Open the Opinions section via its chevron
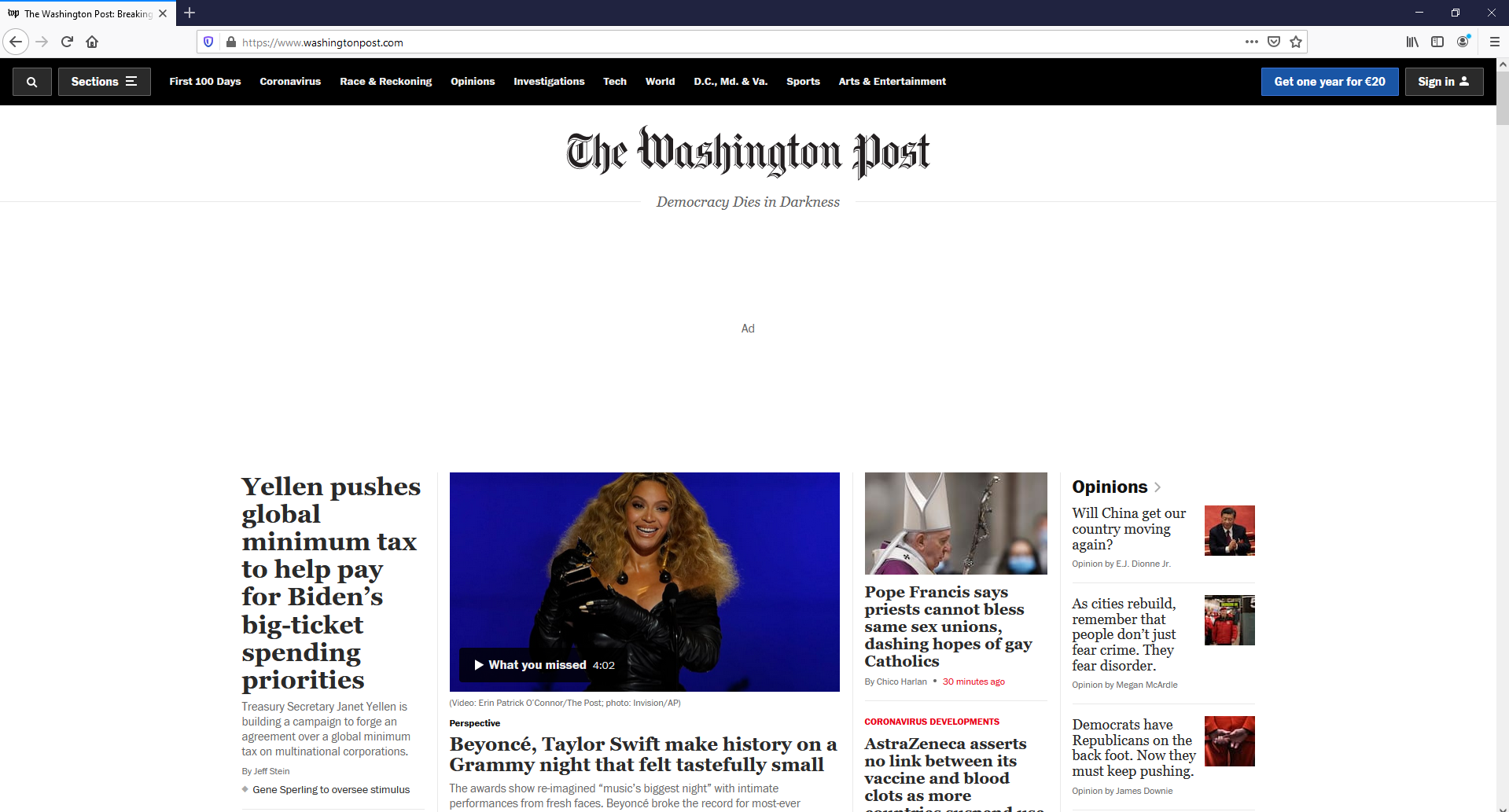Screen dimensions: 1509x812 (x=1157, y=487)
